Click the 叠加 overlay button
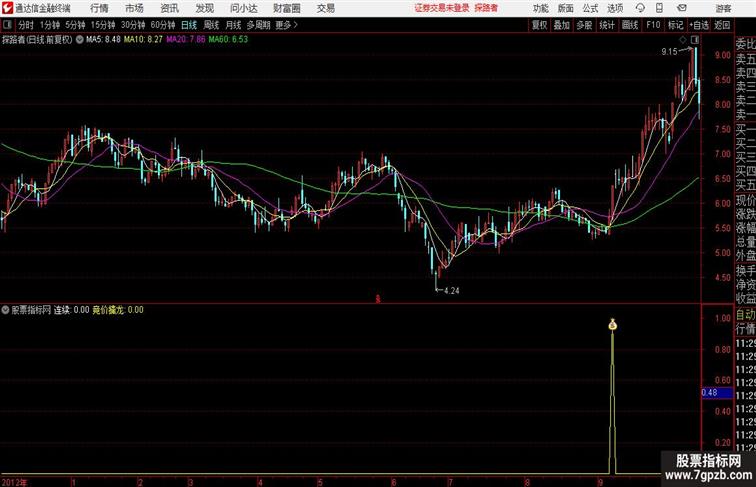Viewport: 756px width, 487px height. click(x=562, y=25)
